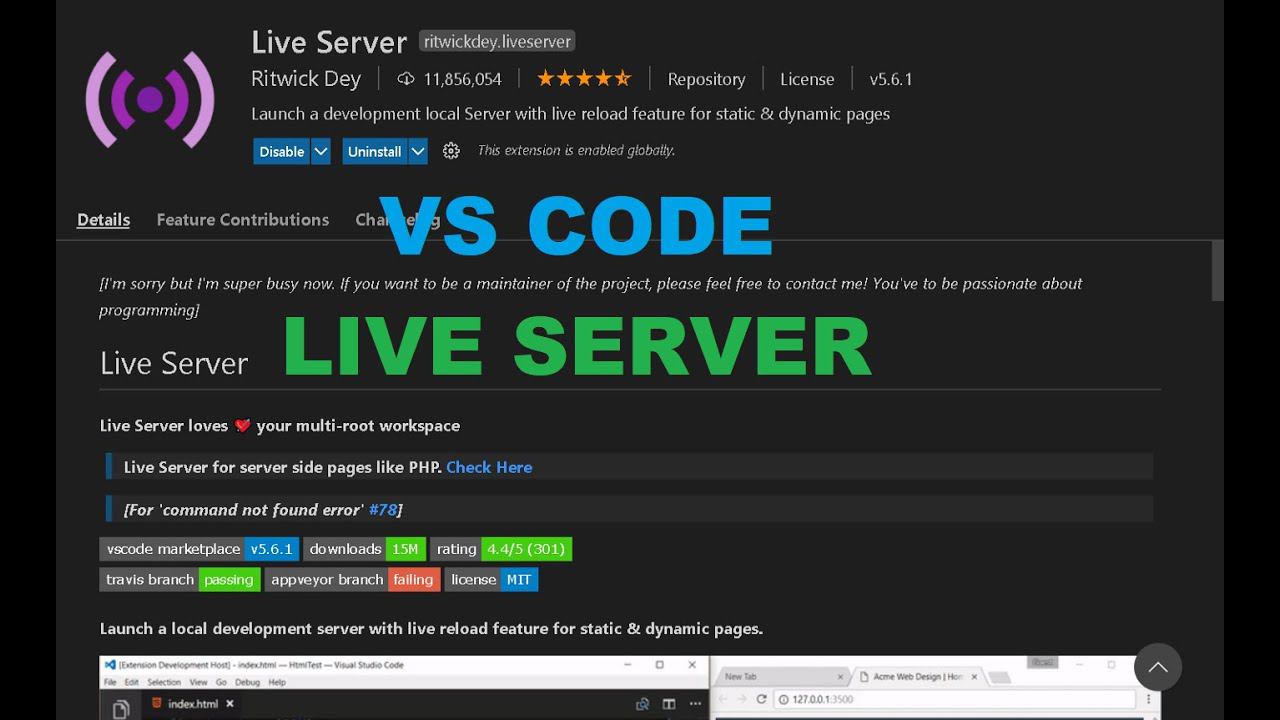
Task: Open the License link
Action: click(807, 79)
